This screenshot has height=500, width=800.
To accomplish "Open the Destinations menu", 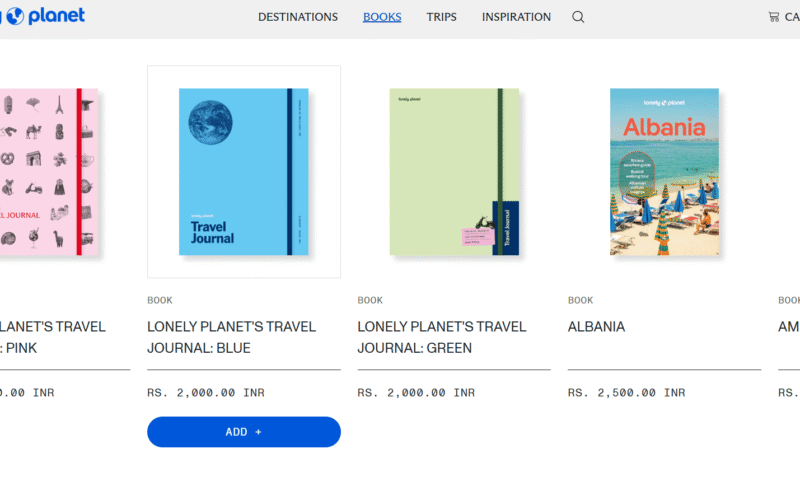I will 298,17.
